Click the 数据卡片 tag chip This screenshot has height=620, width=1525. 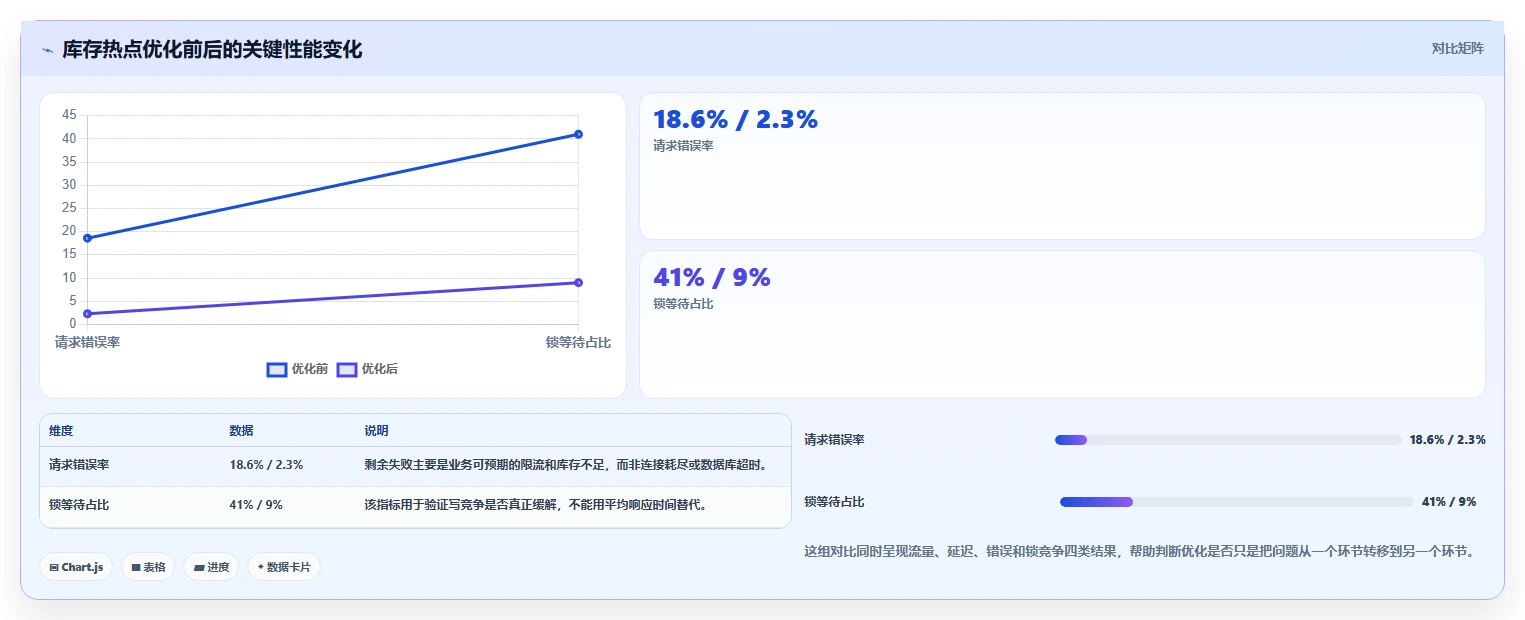coord(284,567)
